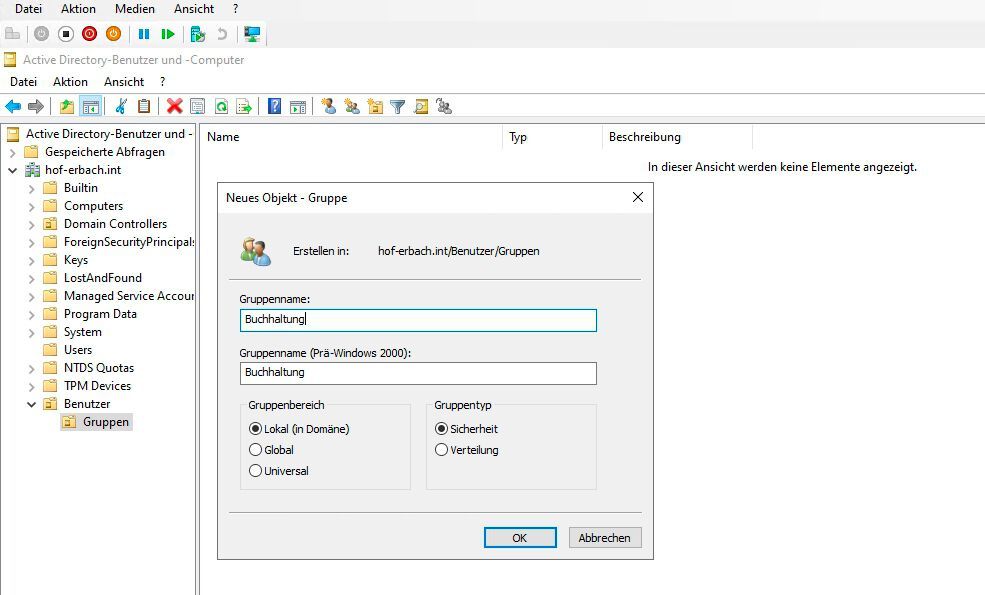Click the Create new user toolbar icon
Image resolution: width=985 pixels, height=595 pixels.
[328, 106]
